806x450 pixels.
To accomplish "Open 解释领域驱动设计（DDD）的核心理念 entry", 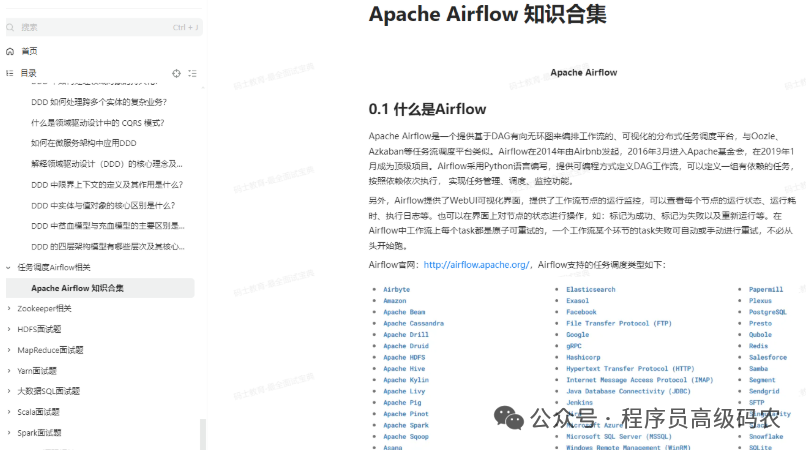I will 107,164.
